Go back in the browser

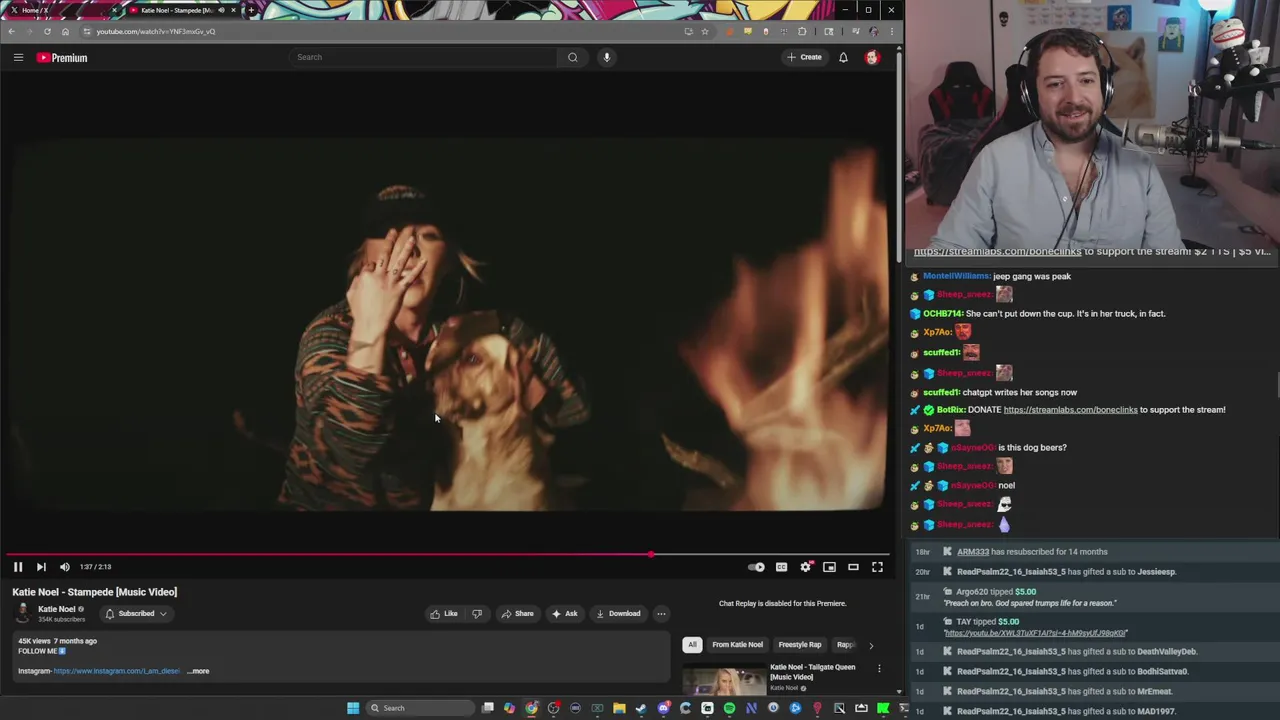point(12,31)
